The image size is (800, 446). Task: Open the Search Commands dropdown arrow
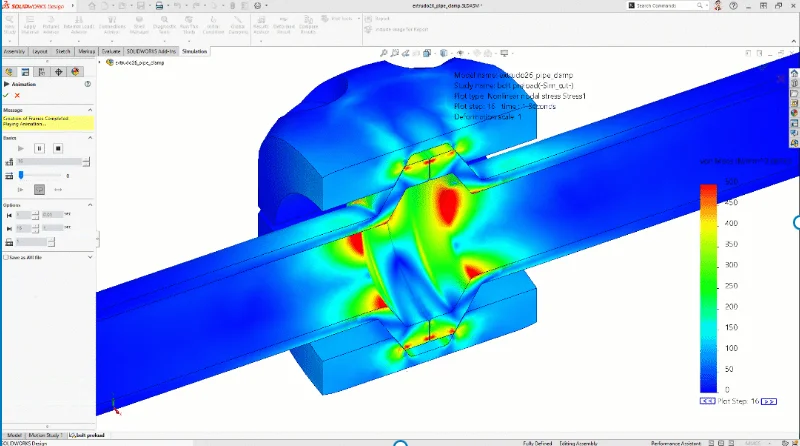706,6
